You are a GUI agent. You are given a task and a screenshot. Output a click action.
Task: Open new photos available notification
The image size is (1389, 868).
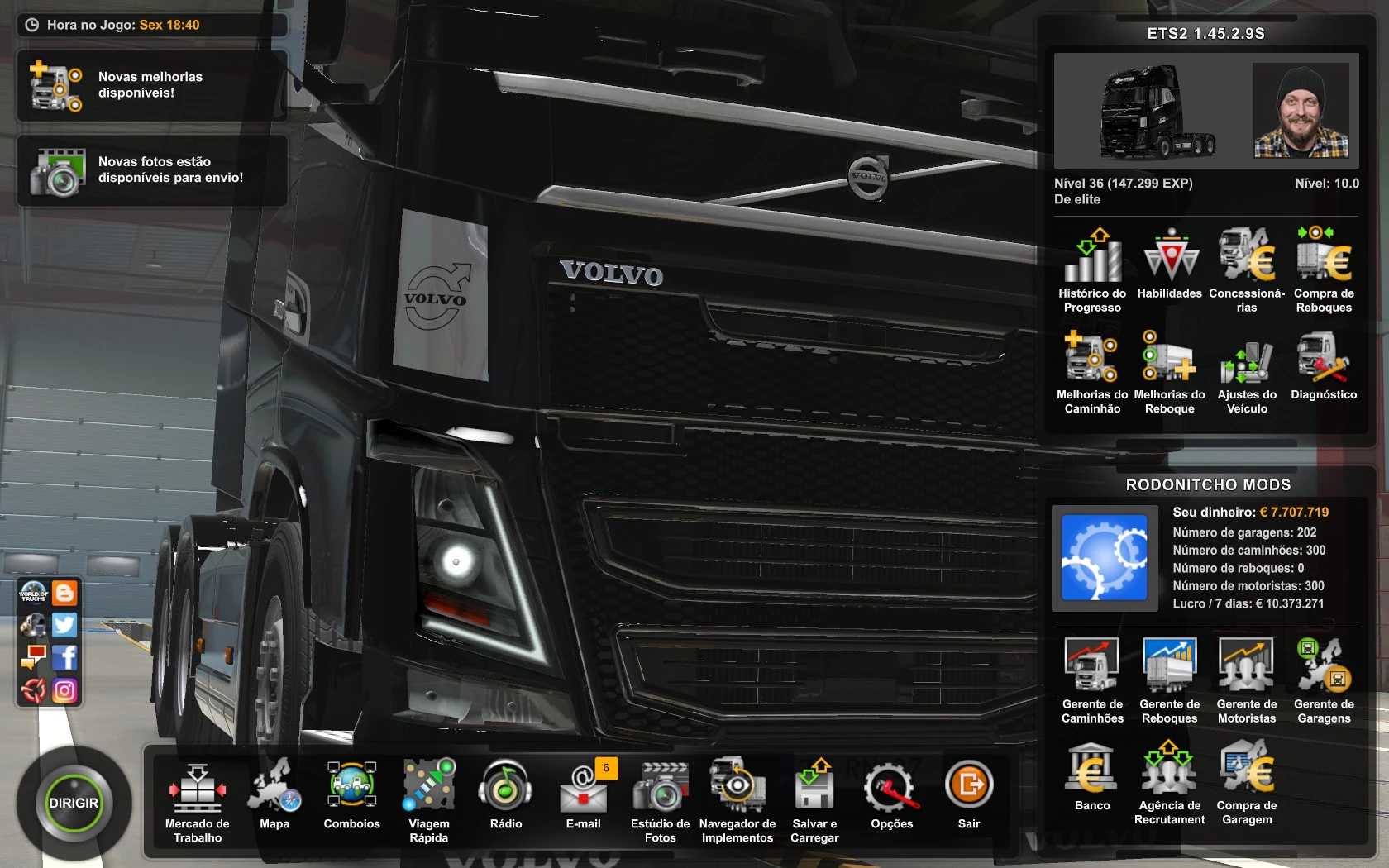pyautogui.click(x=151, y=170)
